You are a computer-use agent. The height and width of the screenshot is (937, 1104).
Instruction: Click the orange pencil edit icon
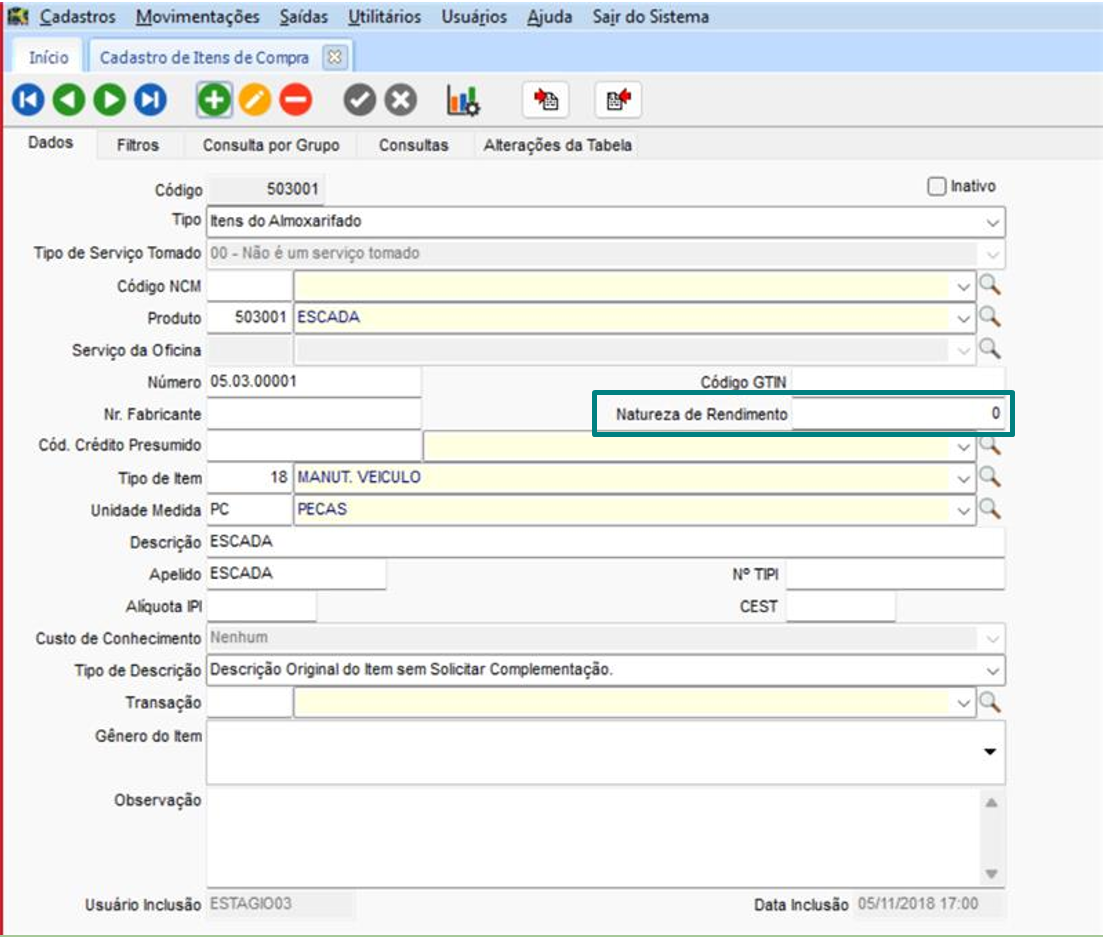click(x=254, y=100)
